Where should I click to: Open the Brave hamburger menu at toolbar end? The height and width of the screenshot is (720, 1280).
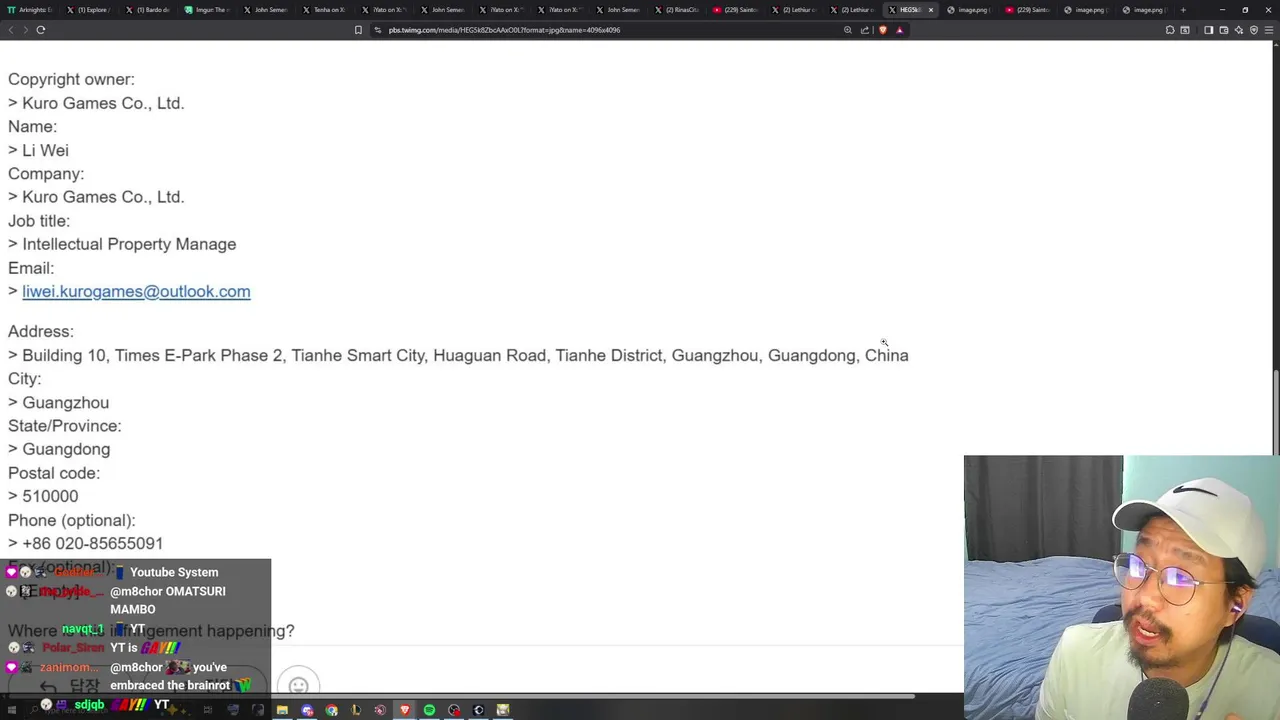point(1269,30)
